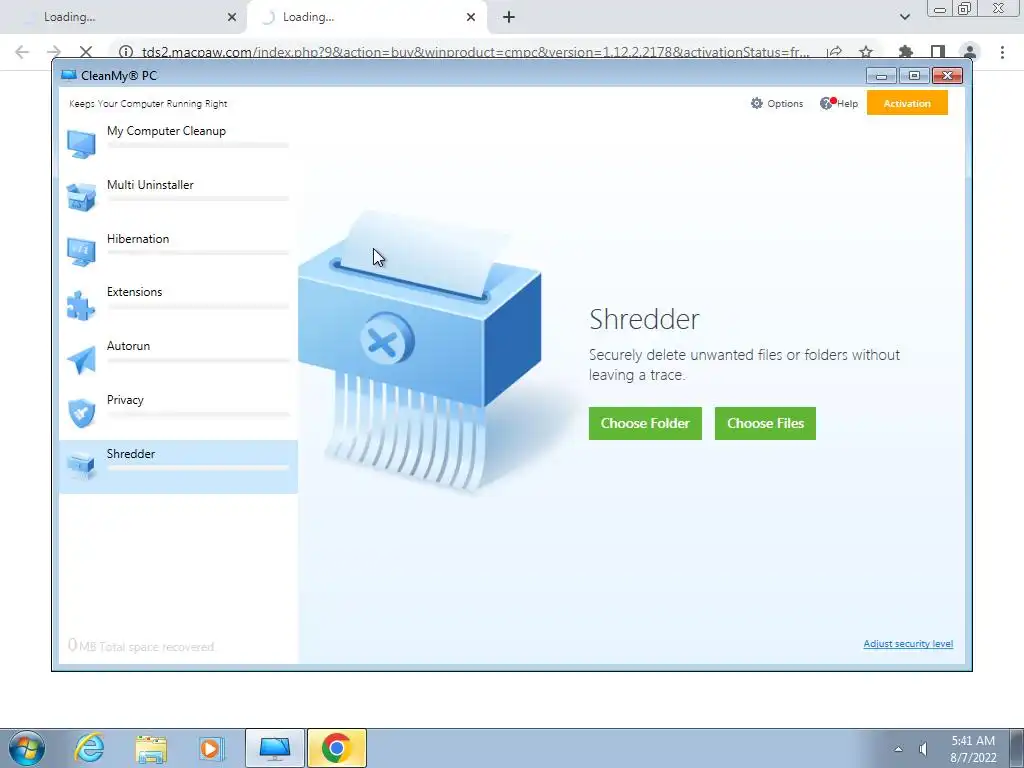Click the Autorun paper plane icon
The image size is (1024, 768).
(81, 359)
